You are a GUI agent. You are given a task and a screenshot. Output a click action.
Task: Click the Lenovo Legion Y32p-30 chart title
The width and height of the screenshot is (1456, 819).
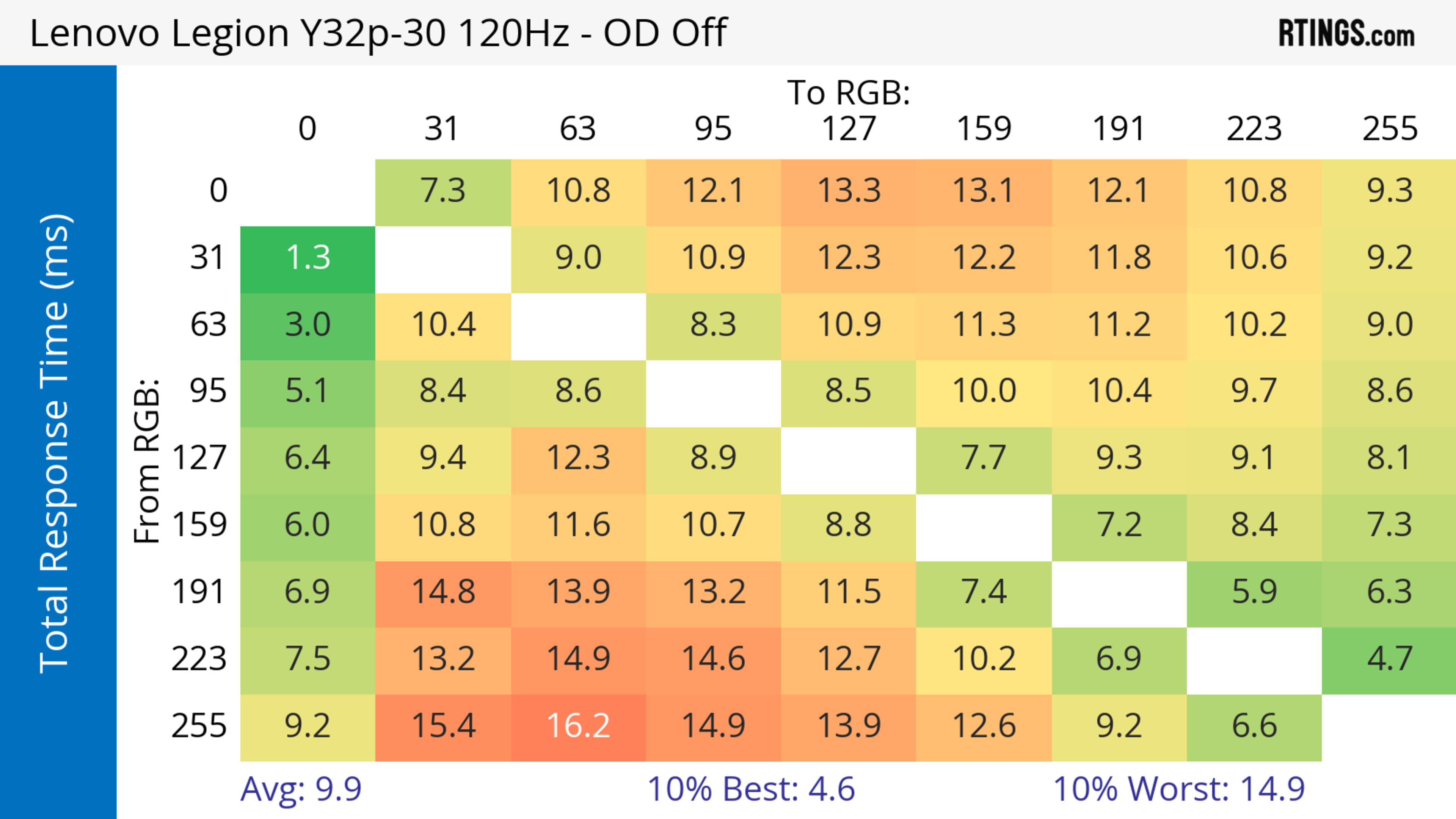tap(378, 33)
